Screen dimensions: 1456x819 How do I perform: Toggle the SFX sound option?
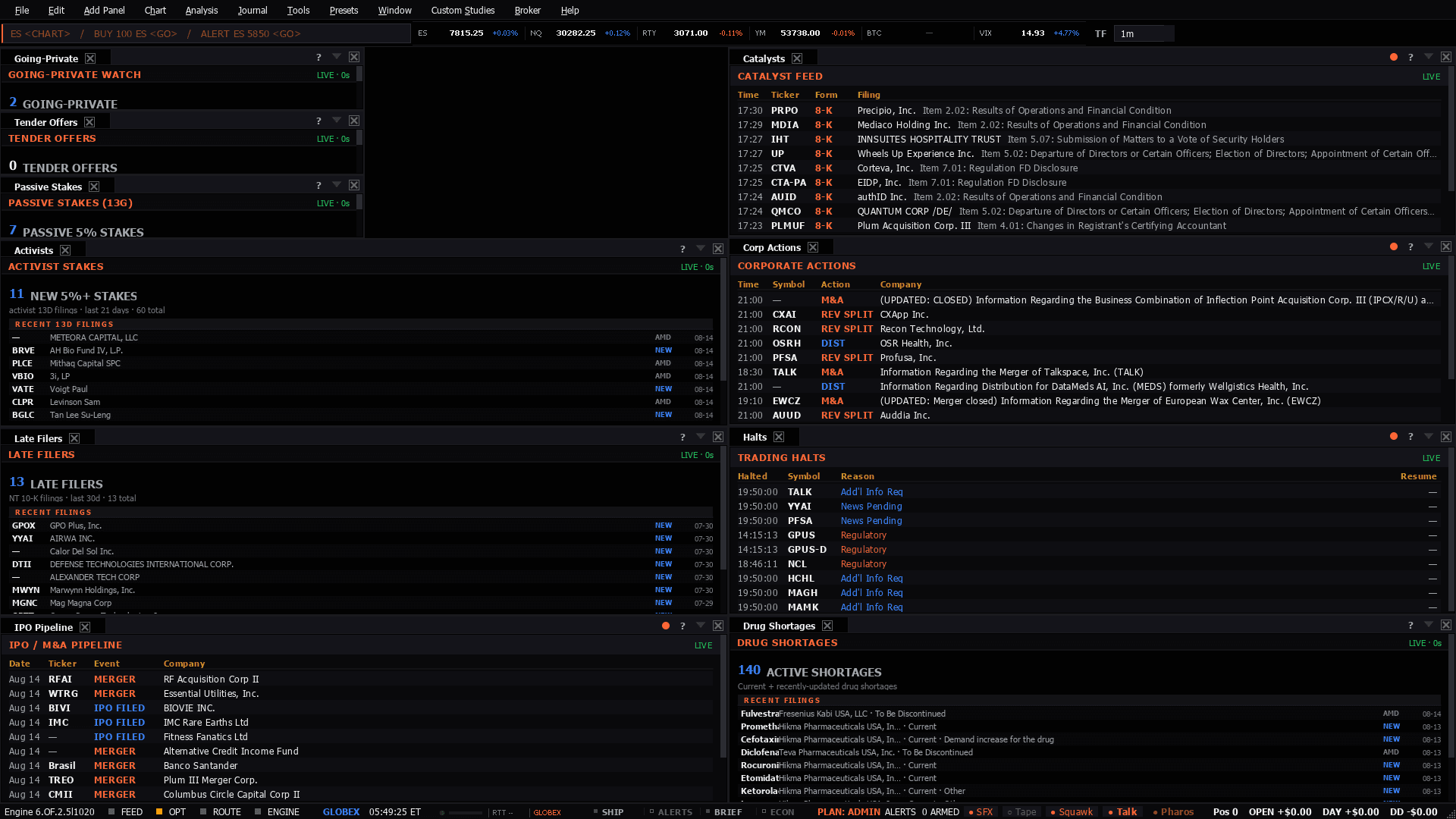click(x=981, y=811)
